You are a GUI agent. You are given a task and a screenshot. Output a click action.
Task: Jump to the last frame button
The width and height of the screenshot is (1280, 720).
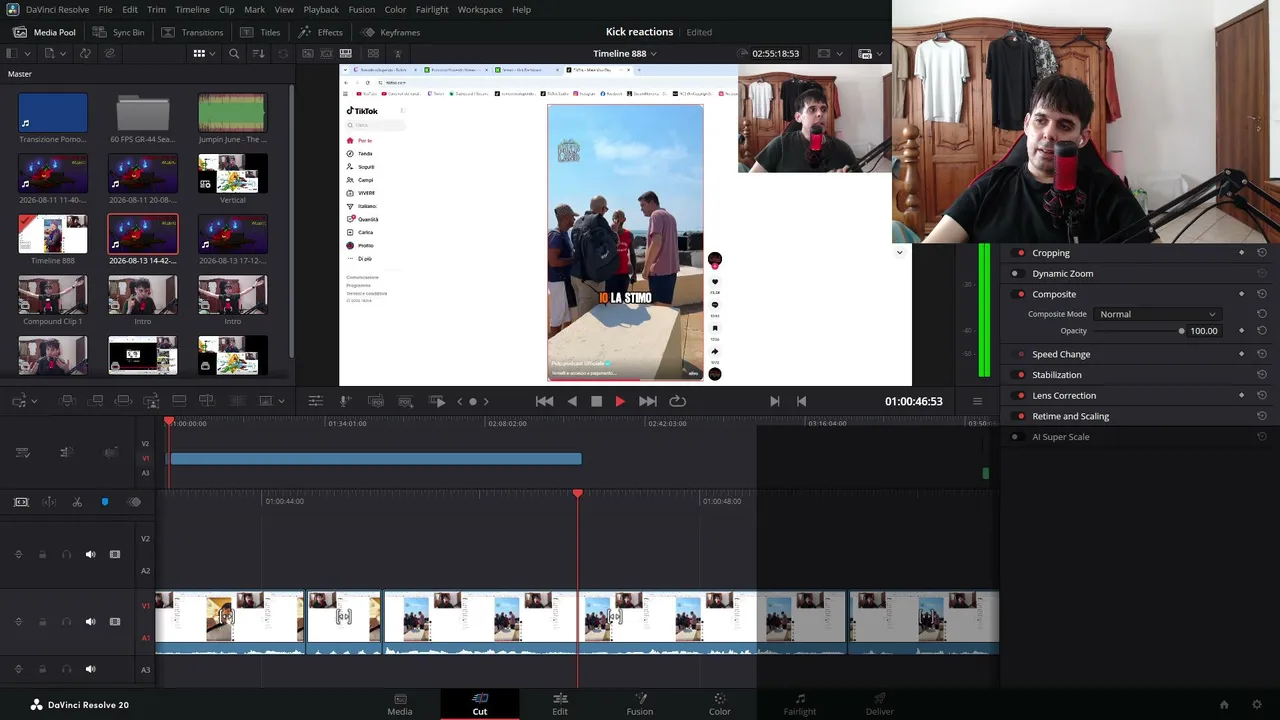tap(647, 401)
